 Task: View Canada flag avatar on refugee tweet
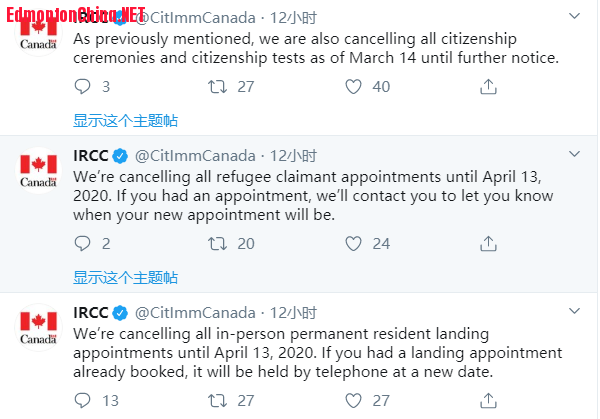click(x=38, y=170)
